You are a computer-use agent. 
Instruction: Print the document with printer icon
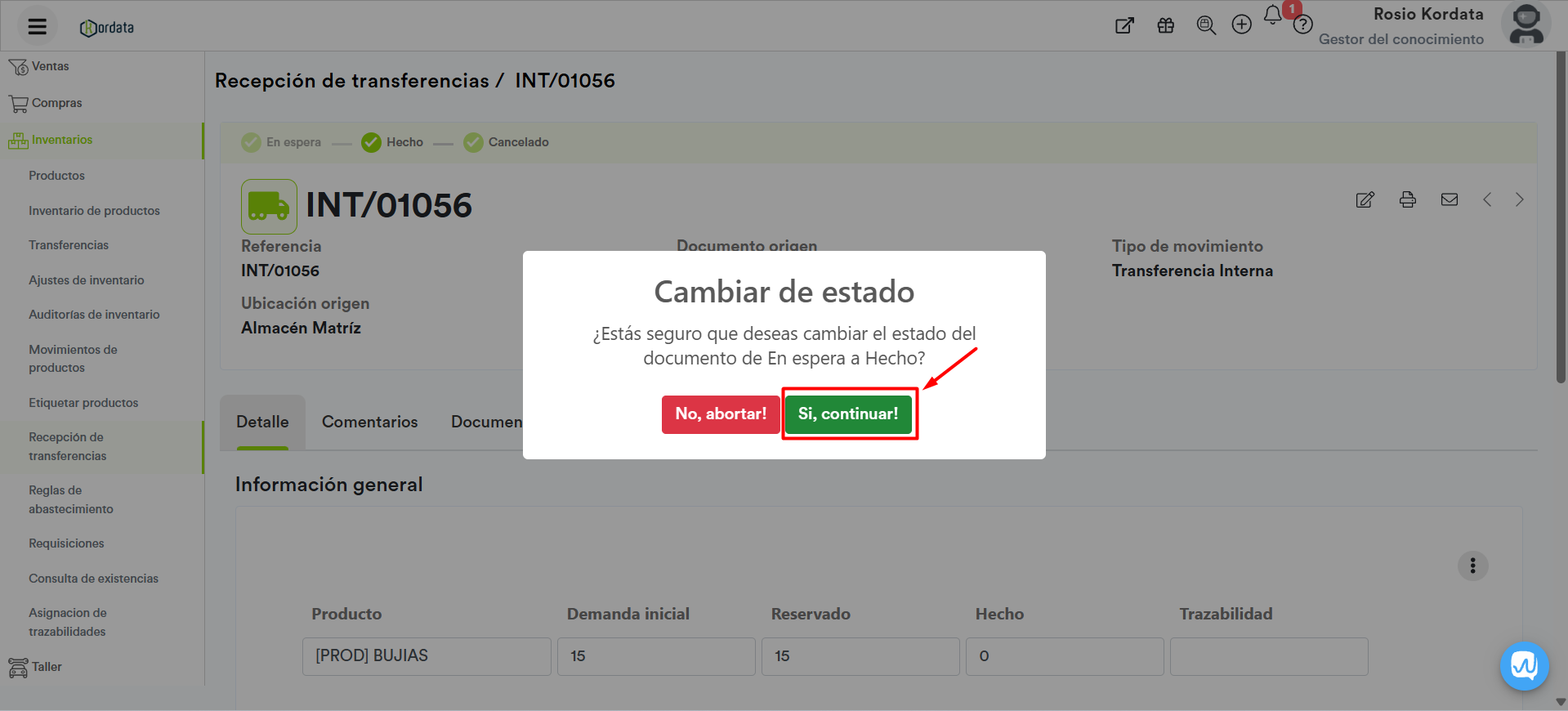tap(1407, 199)
